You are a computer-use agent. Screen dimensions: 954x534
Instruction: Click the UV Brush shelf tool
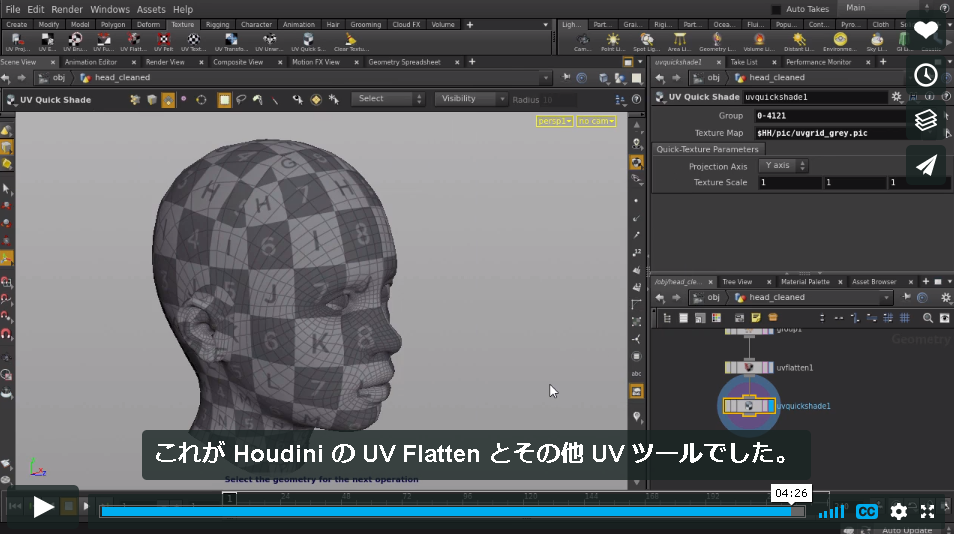(75, 43)
